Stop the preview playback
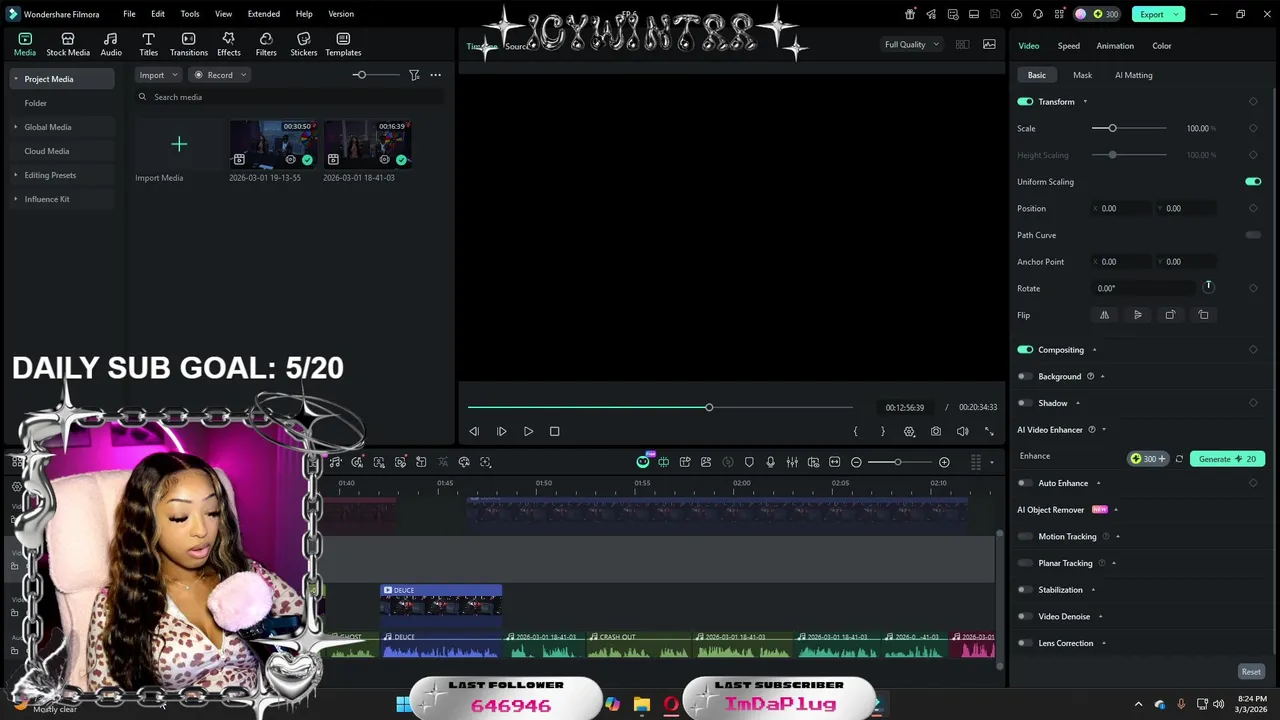 [x=555, y=431]
